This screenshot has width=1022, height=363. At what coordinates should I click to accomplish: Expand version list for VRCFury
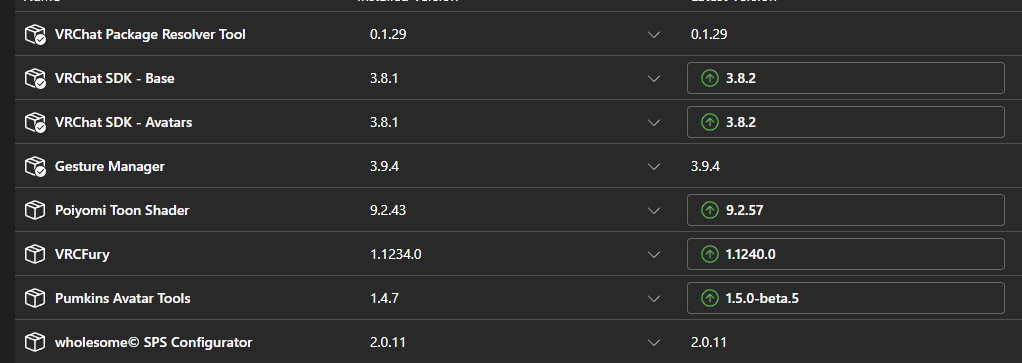[654, 255]
